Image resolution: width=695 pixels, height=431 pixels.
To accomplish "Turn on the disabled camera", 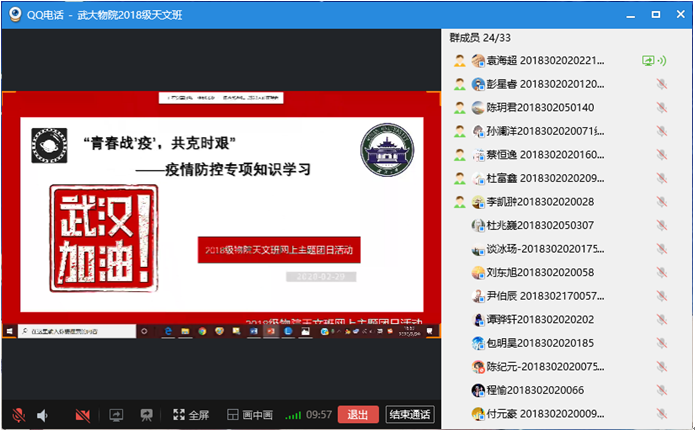I will (82, 415).
